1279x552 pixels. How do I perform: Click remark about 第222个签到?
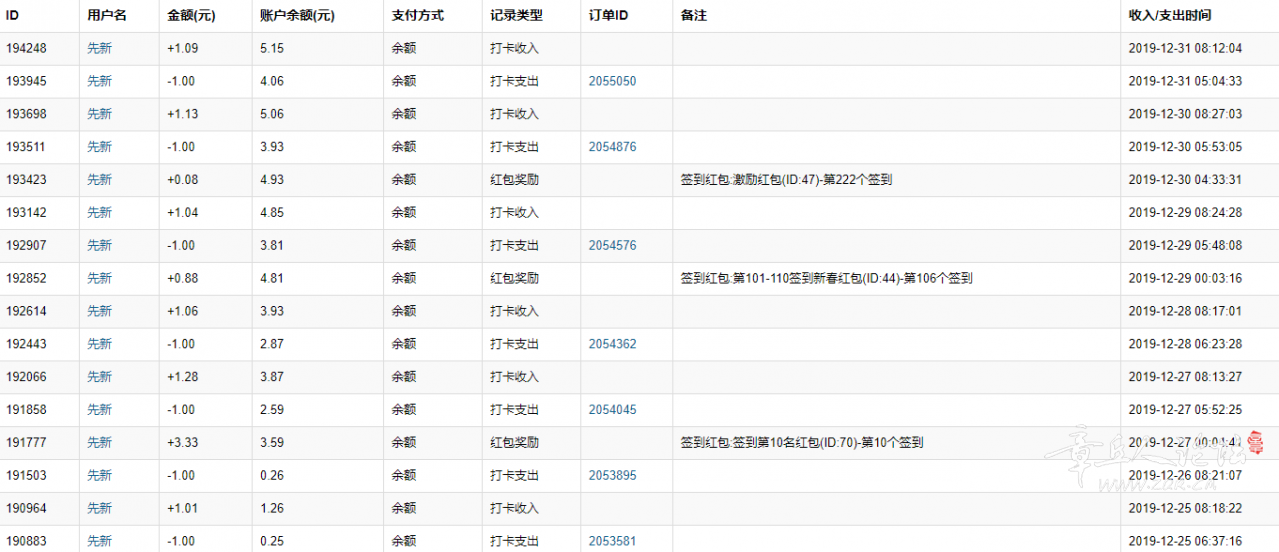coord(786,180)
